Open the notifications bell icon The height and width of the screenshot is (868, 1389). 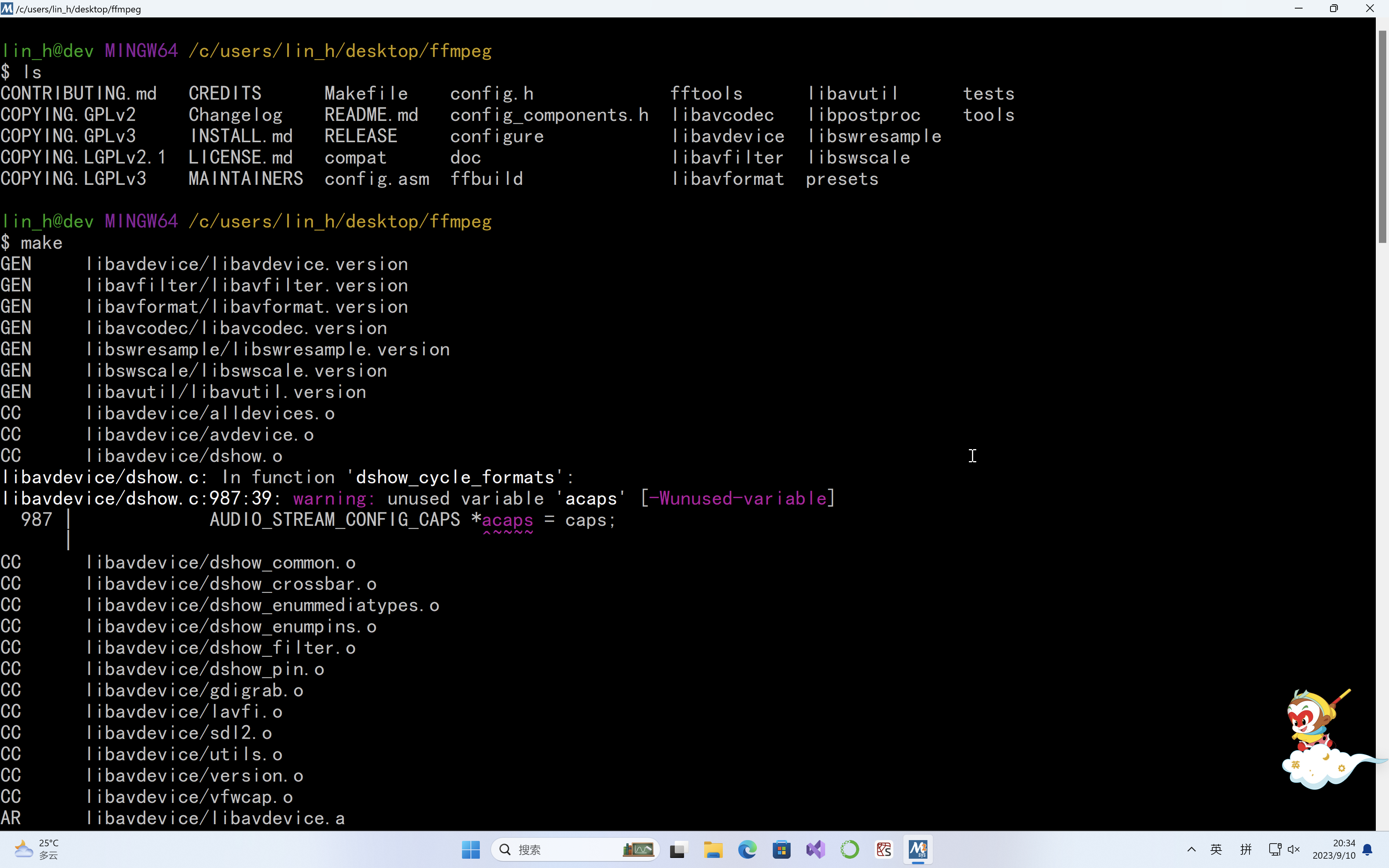[1368, 850]
